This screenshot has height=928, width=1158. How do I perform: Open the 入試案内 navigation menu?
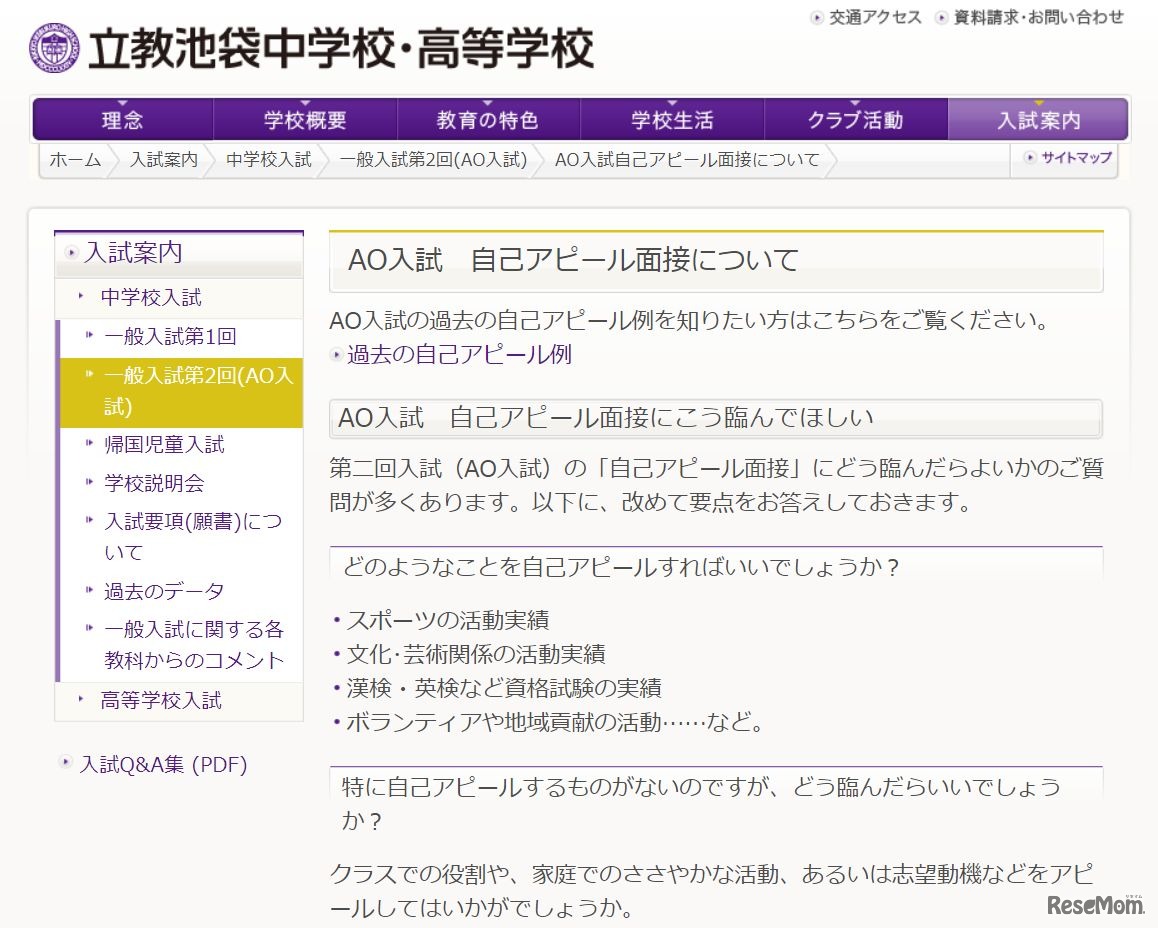1037,119
